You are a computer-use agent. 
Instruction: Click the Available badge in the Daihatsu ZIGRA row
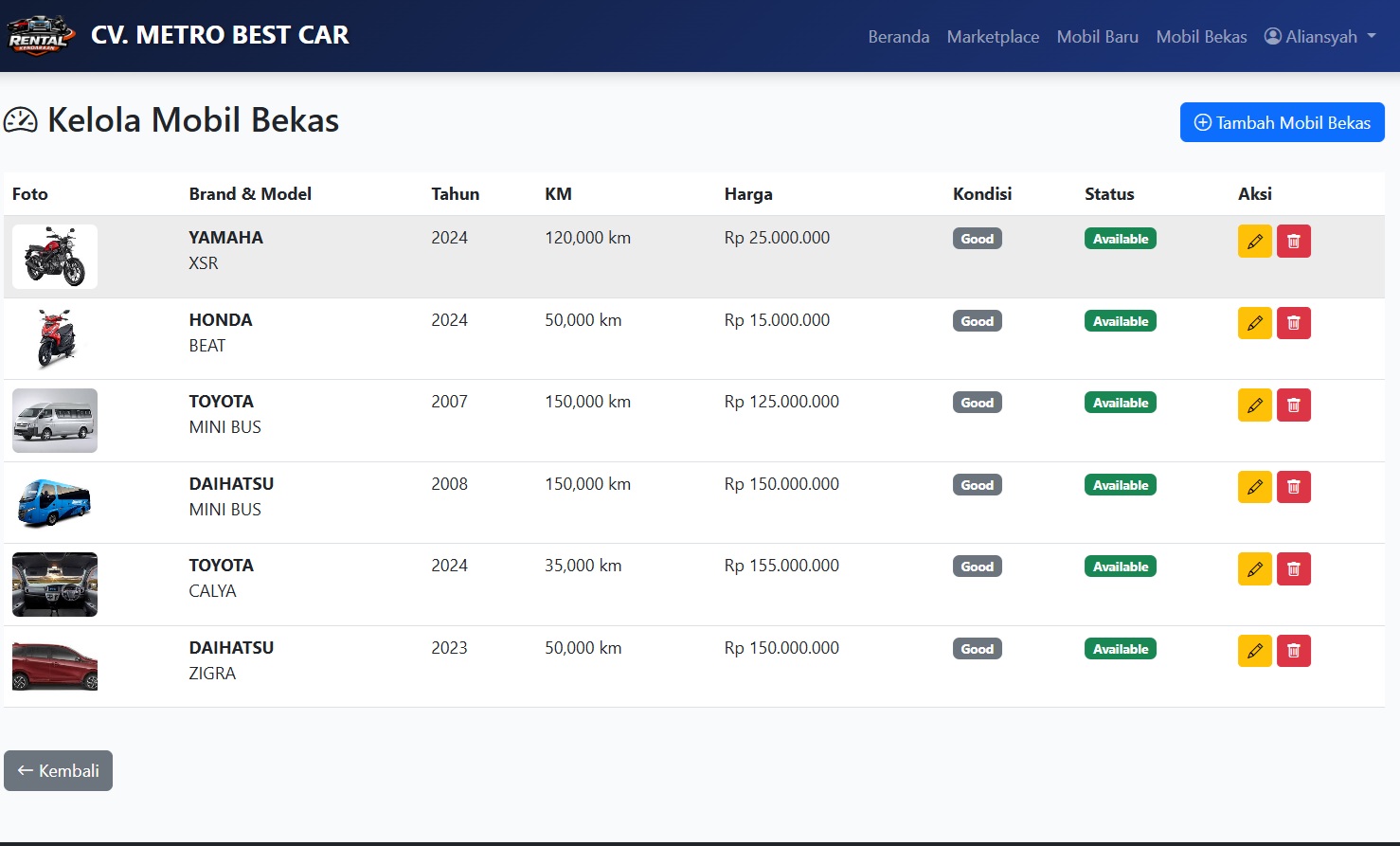point(1121,649)
